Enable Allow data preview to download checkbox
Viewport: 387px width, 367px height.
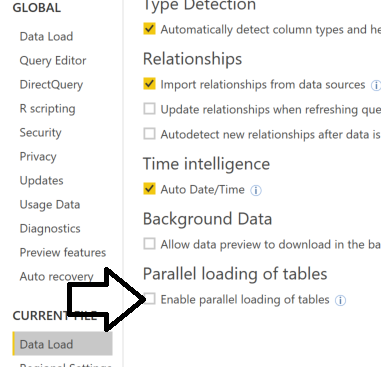(149, 244)
